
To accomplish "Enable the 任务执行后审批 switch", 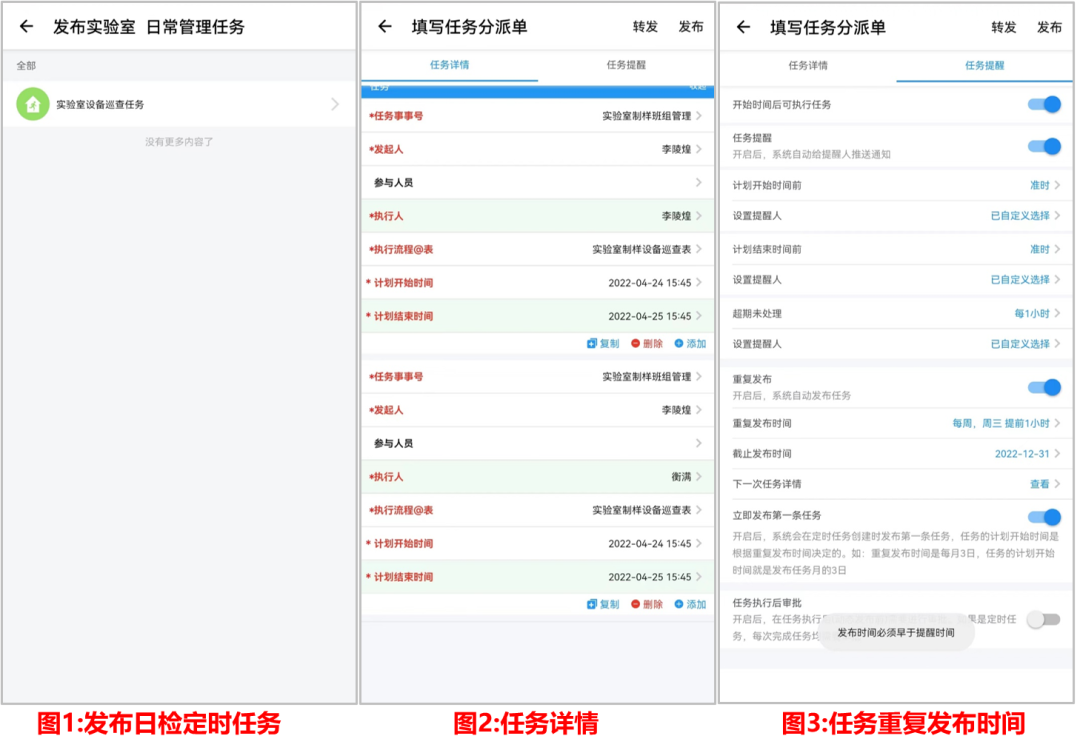I will click(x=1043, y=620).
